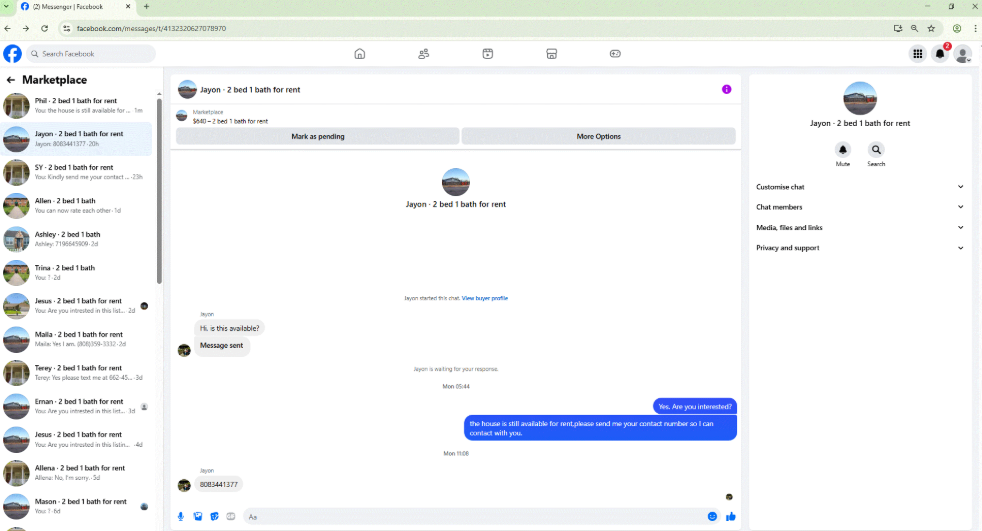Click More Options button

599,137
